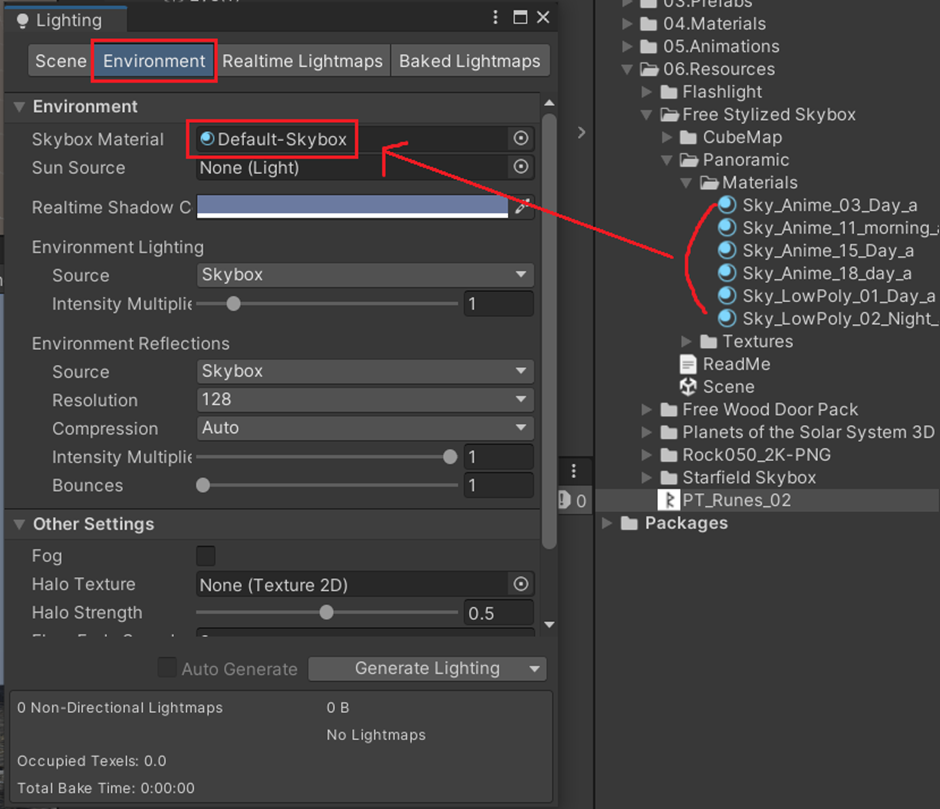Screen dimensions: 940x809
Task: Click the scroll down arrow in Lighting panel
Action: [x=549, y=625]
